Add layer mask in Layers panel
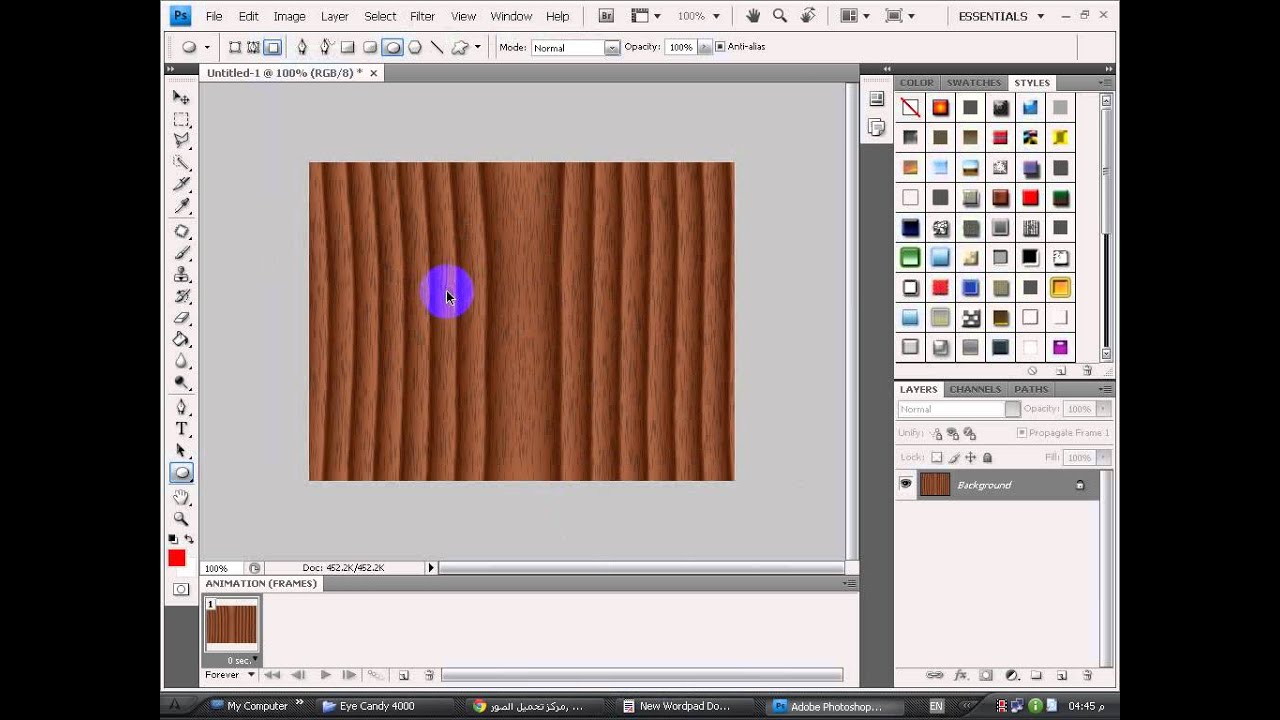This screenshot has width=1280, height=720. pyautogui.click(x=985, y=676)
